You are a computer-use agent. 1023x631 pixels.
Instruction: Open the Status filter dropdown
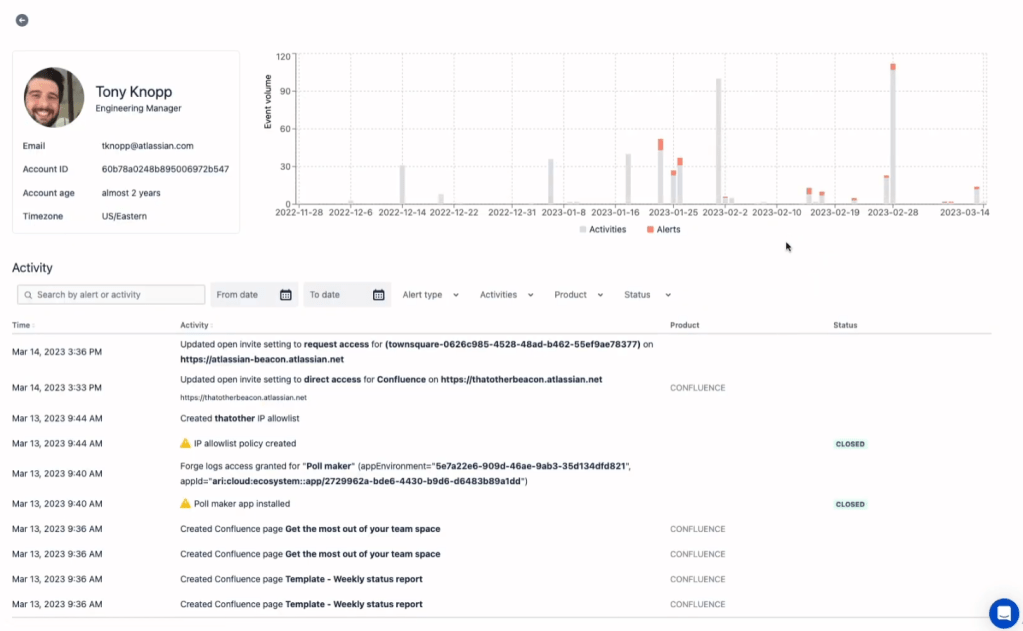646,295
